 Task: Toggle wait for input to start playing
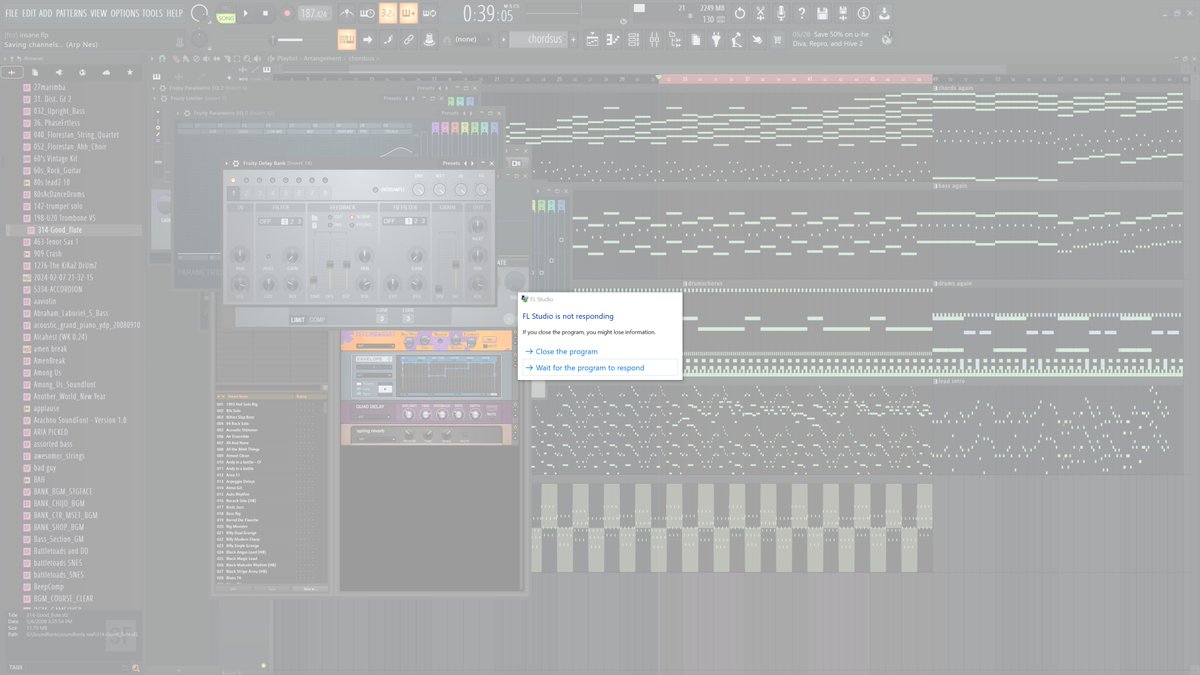pos(367,13)
